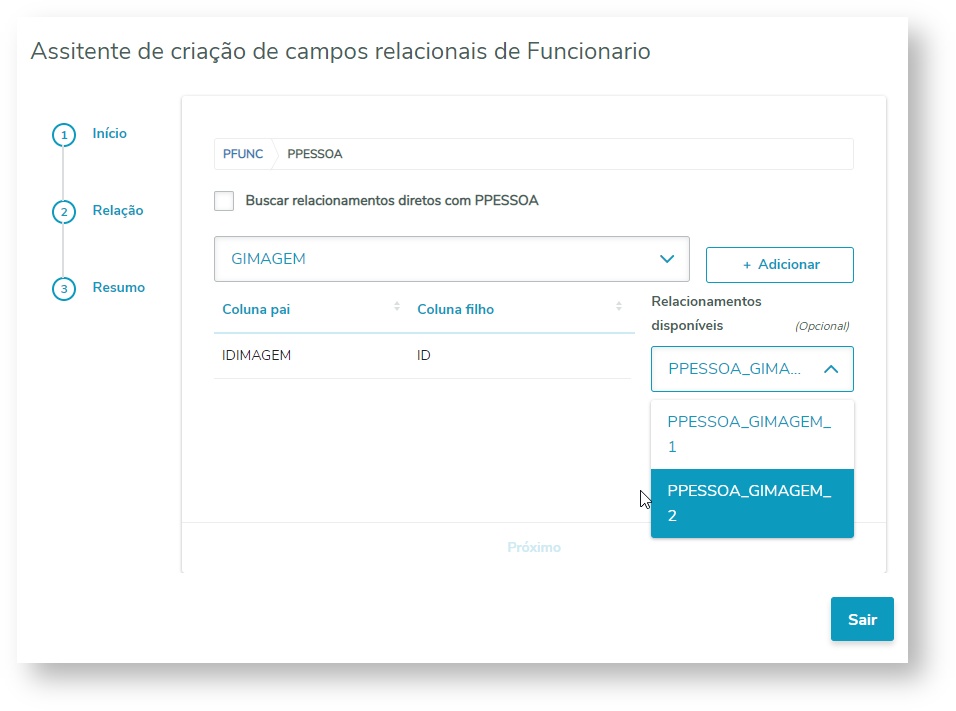
Task: Click the + Adicionar button
Action: coord(780,265)
